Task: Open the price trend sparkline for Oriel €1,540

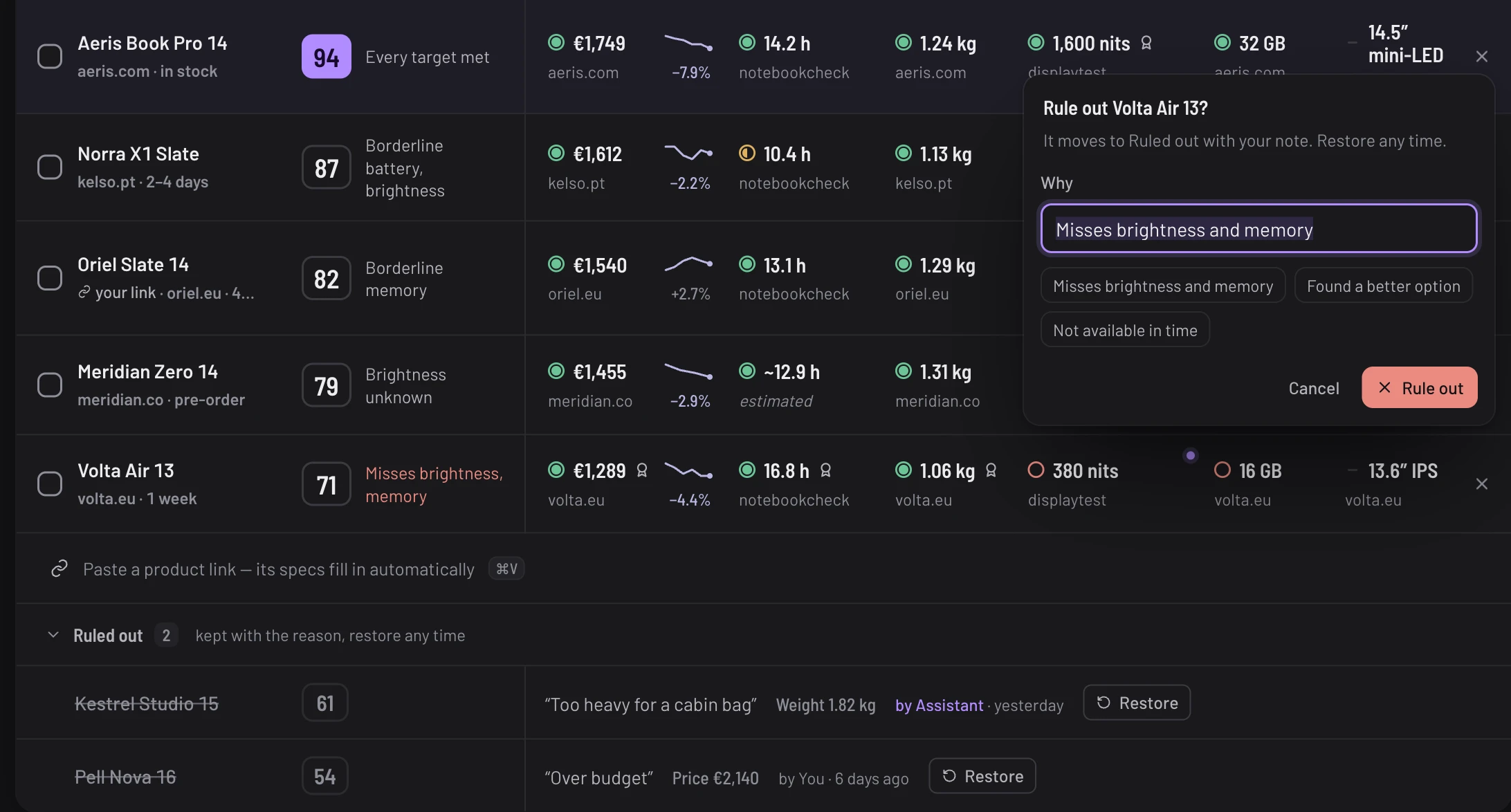Action: pyautogui.click(x=688, y=264)
